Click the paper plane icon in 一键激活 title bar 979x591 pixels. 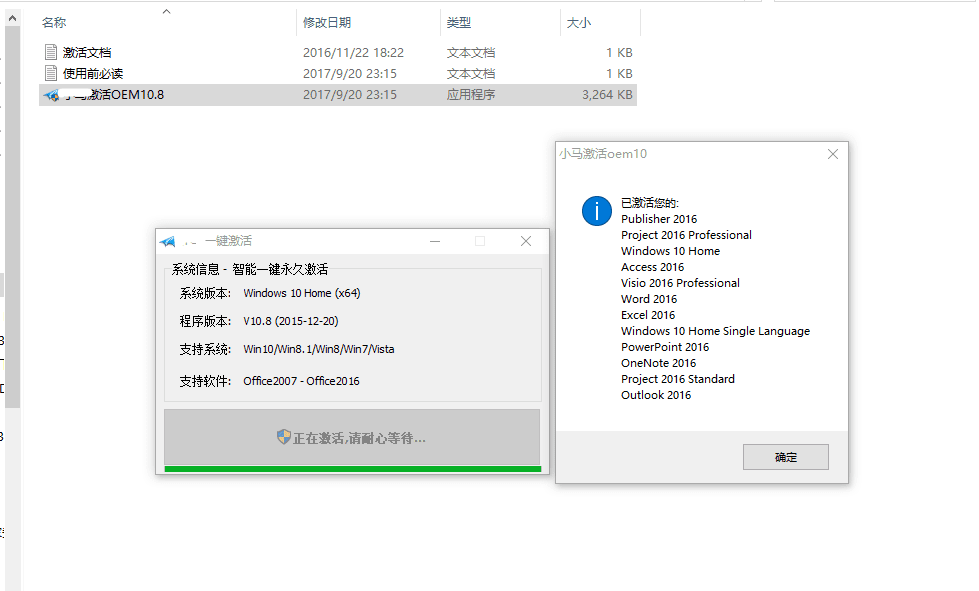pyautogui.click(x=167, y=241)
